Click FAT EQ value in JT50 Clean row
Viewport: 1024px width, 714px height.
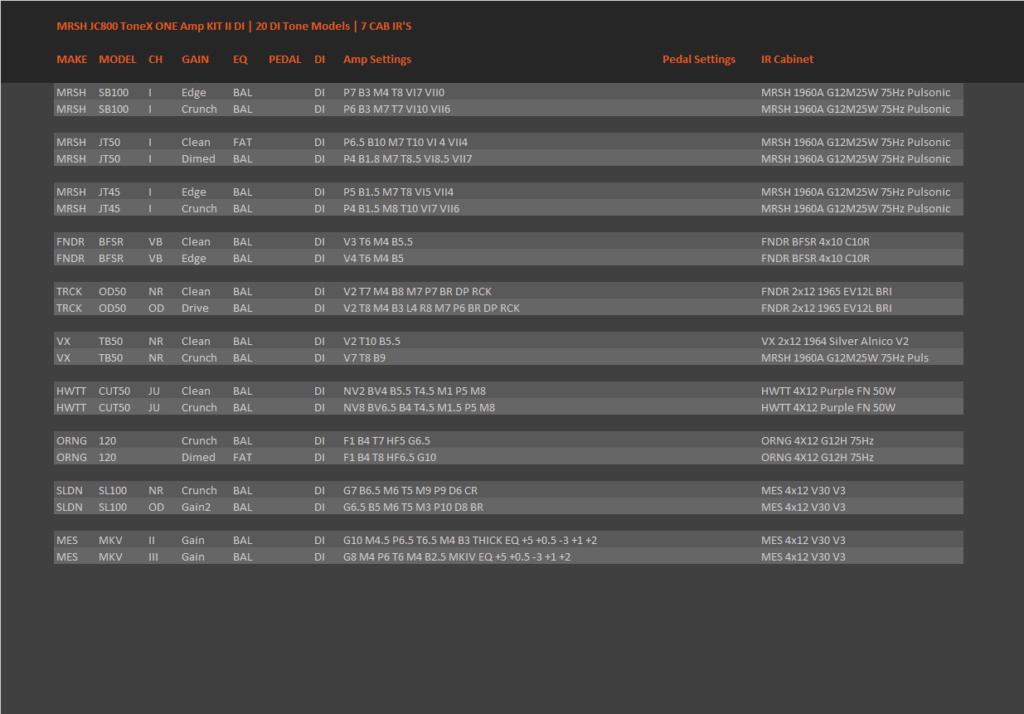click(x=242, y=142)
